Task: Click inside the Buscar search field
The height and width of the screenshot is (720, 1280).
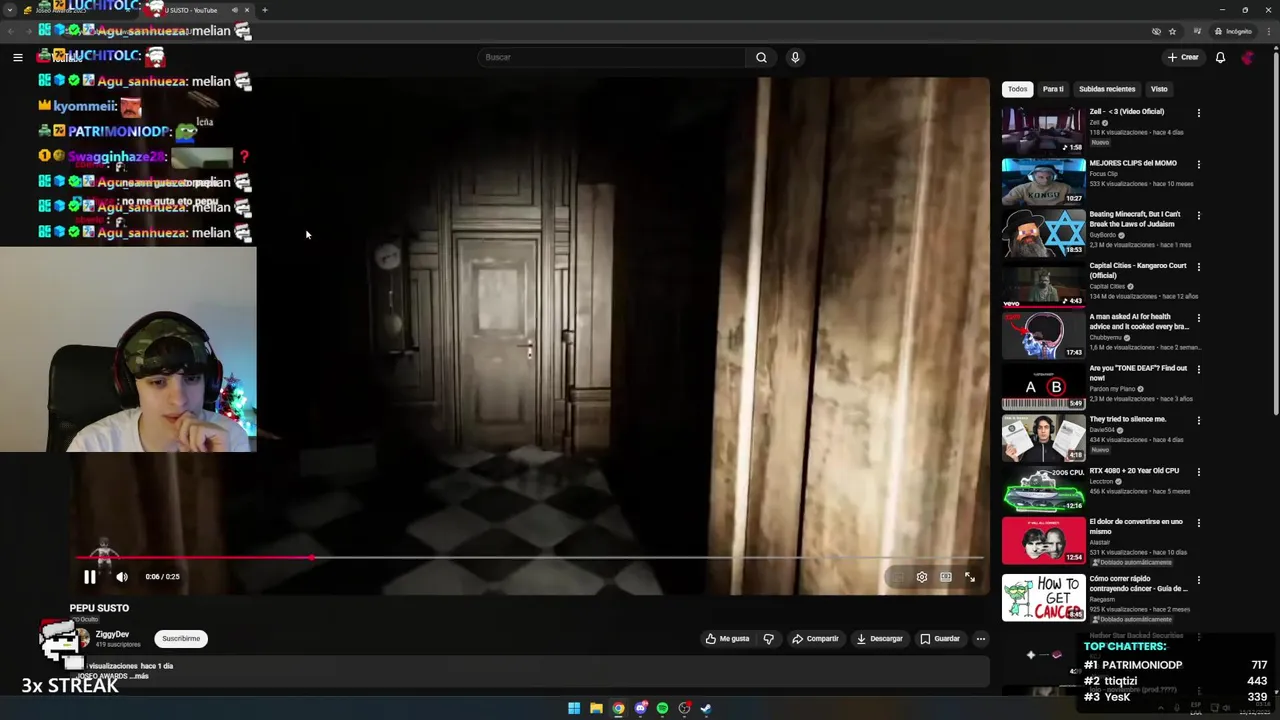Action: pos(611,57)
